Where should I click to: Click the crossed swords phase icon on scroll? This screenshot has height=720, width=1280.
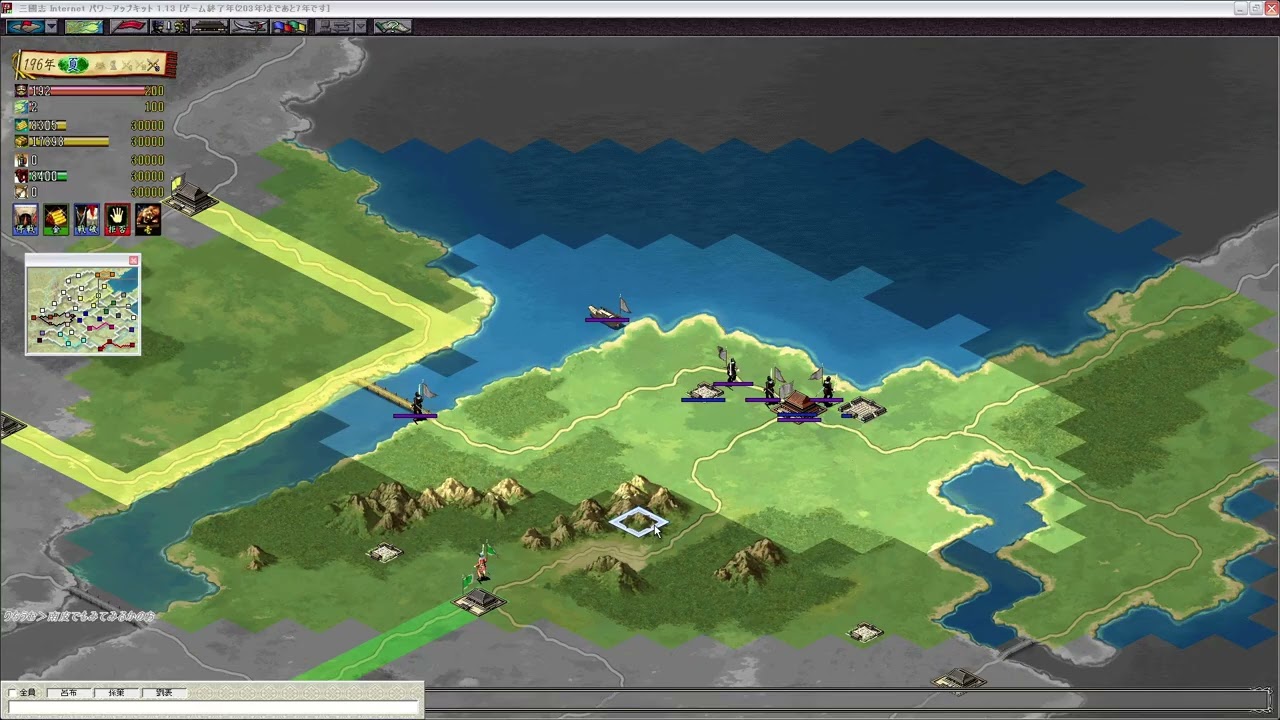click(x=153, y=65)
